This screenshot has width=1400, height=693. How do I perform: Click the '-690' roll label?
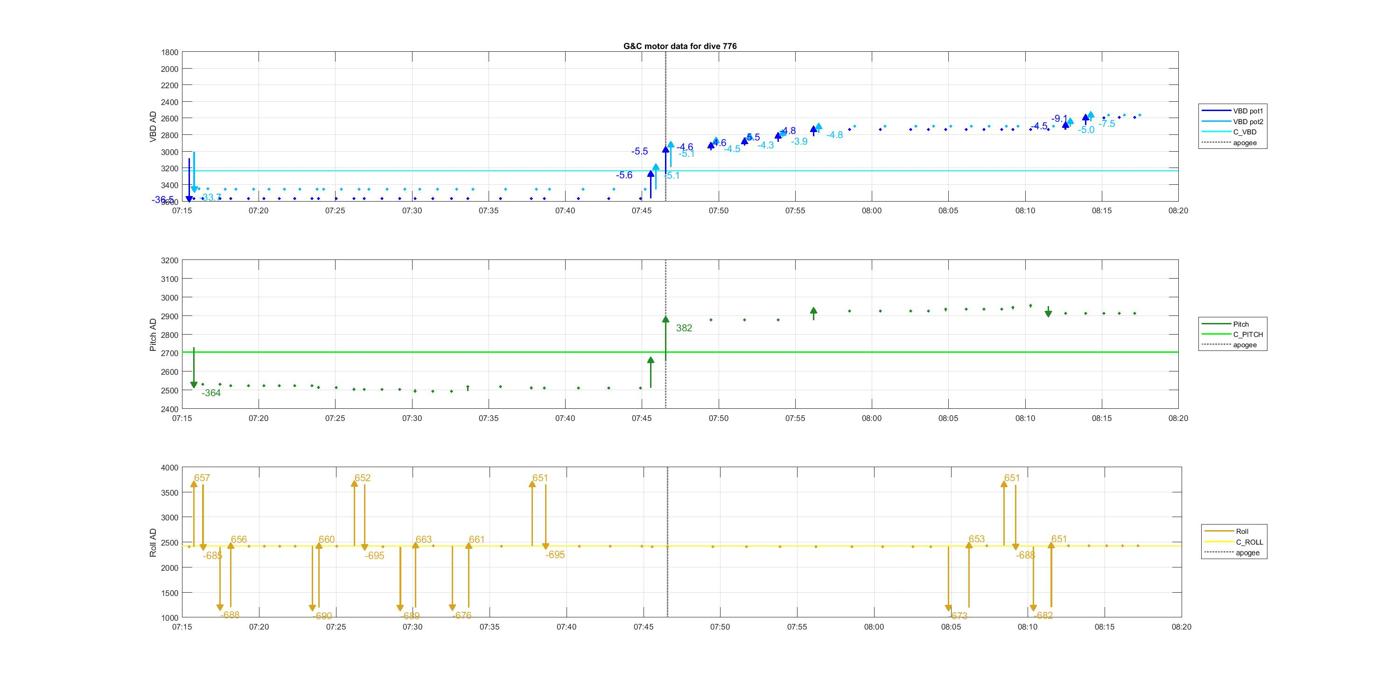coord(323,616)
